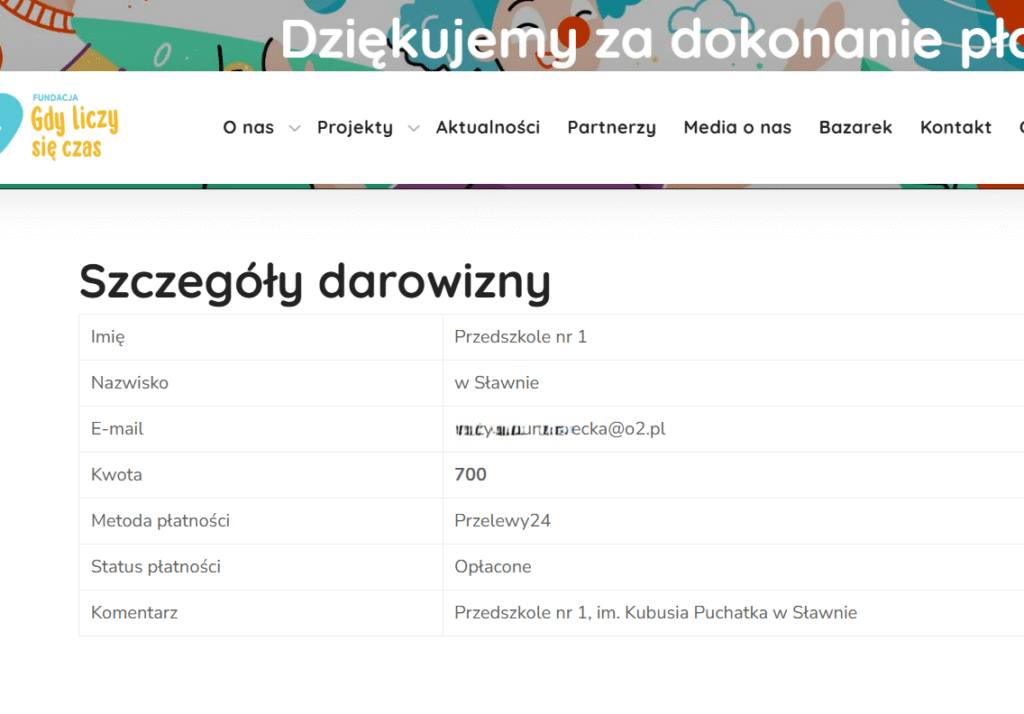Go to the Aktualności page
Viewport: 1024px width, 714px height.
487,127
